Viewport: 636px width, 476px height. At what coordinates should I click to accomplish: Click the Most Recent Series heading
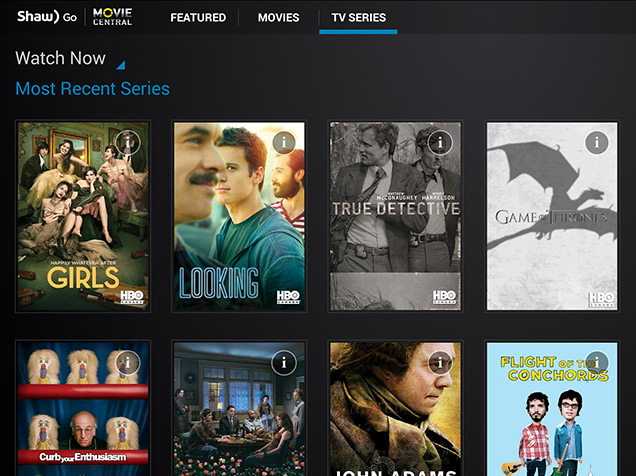pyautogui.click(x=92, y=88)
